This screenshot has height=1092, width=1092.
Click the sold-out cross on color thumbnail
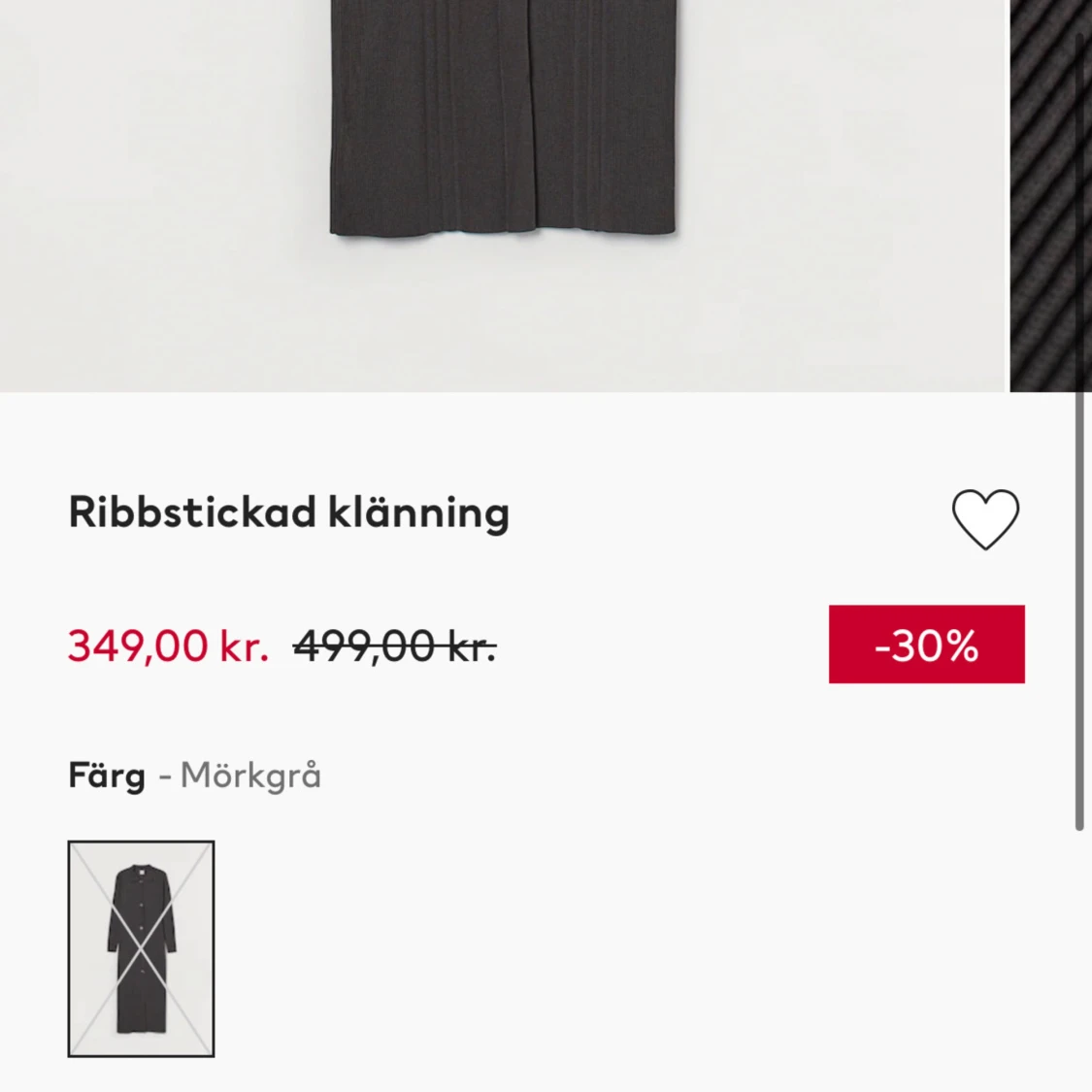(142, 948)
